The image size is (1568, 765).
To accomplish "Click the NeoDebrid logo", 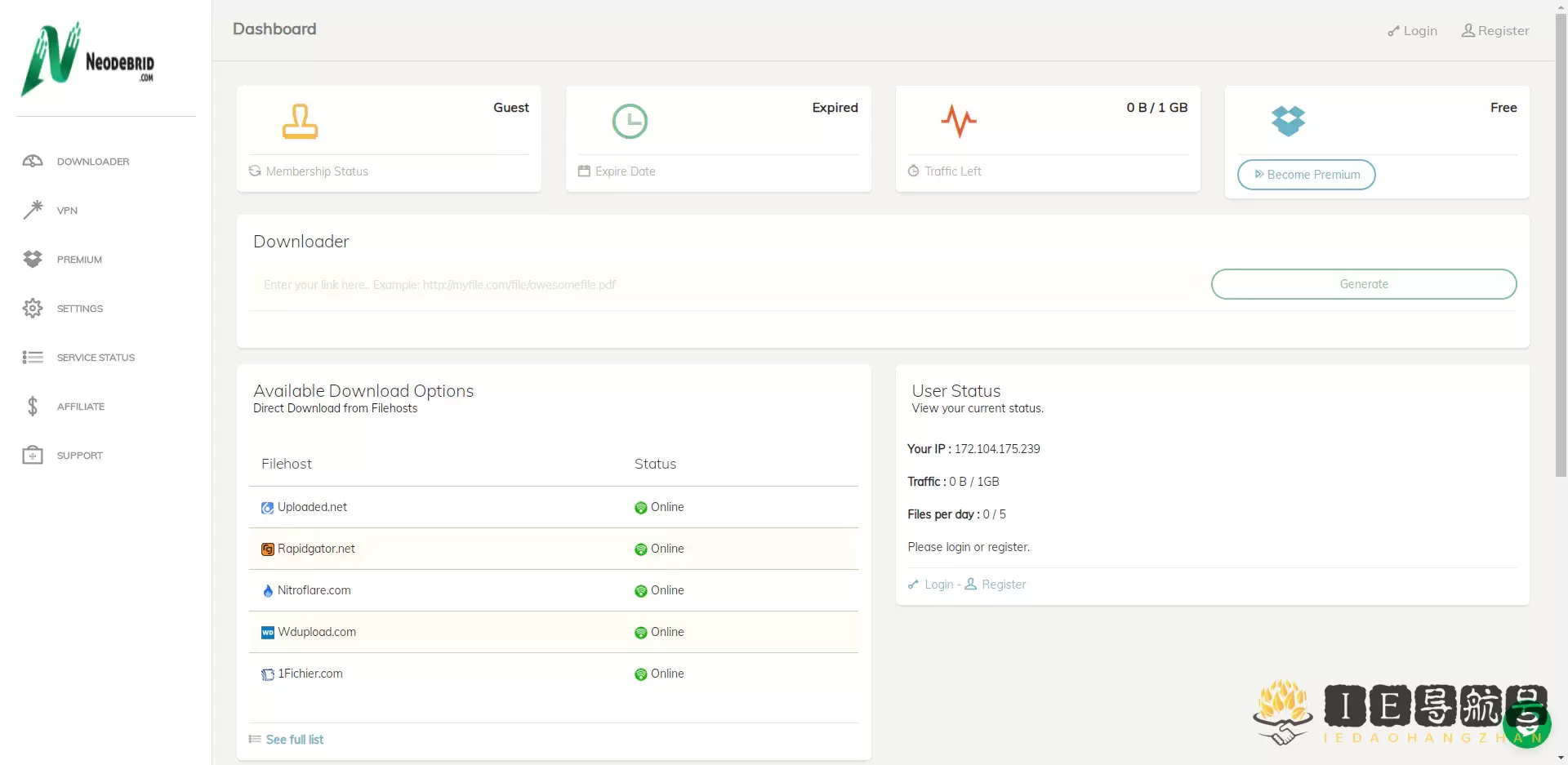I will [x=87, y=59].
